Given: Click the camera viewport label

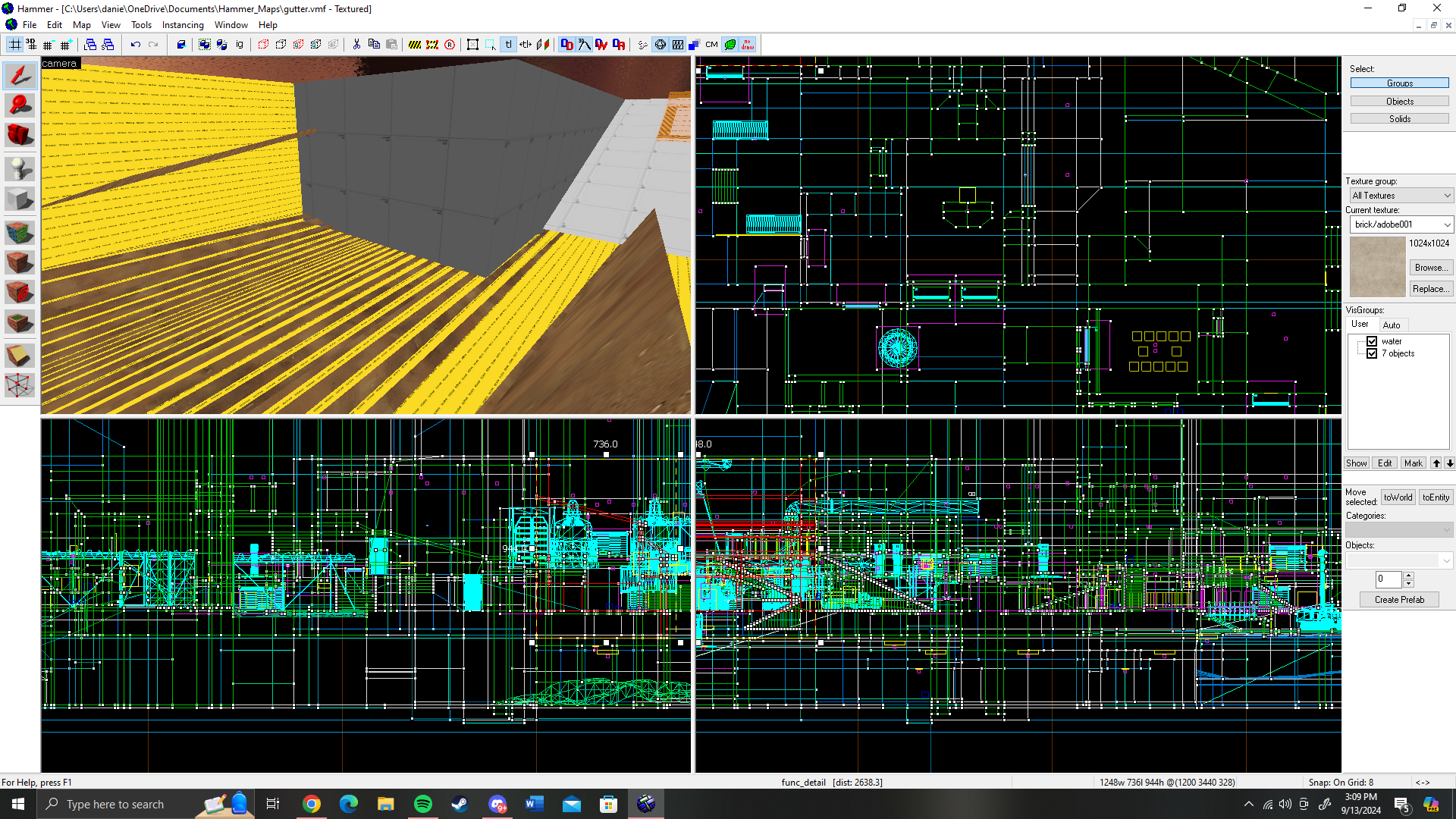Looking at the screenshot, I should tap(59, 64).
